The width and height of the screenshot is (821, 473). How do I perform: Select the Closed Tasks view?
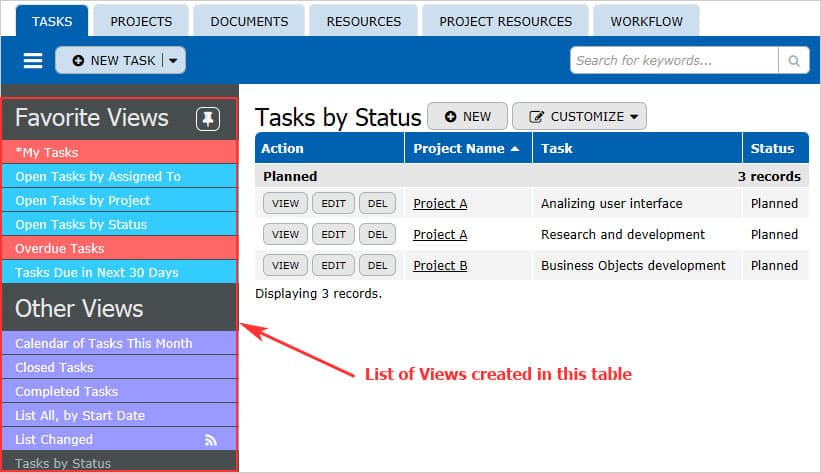click(119, 367)
